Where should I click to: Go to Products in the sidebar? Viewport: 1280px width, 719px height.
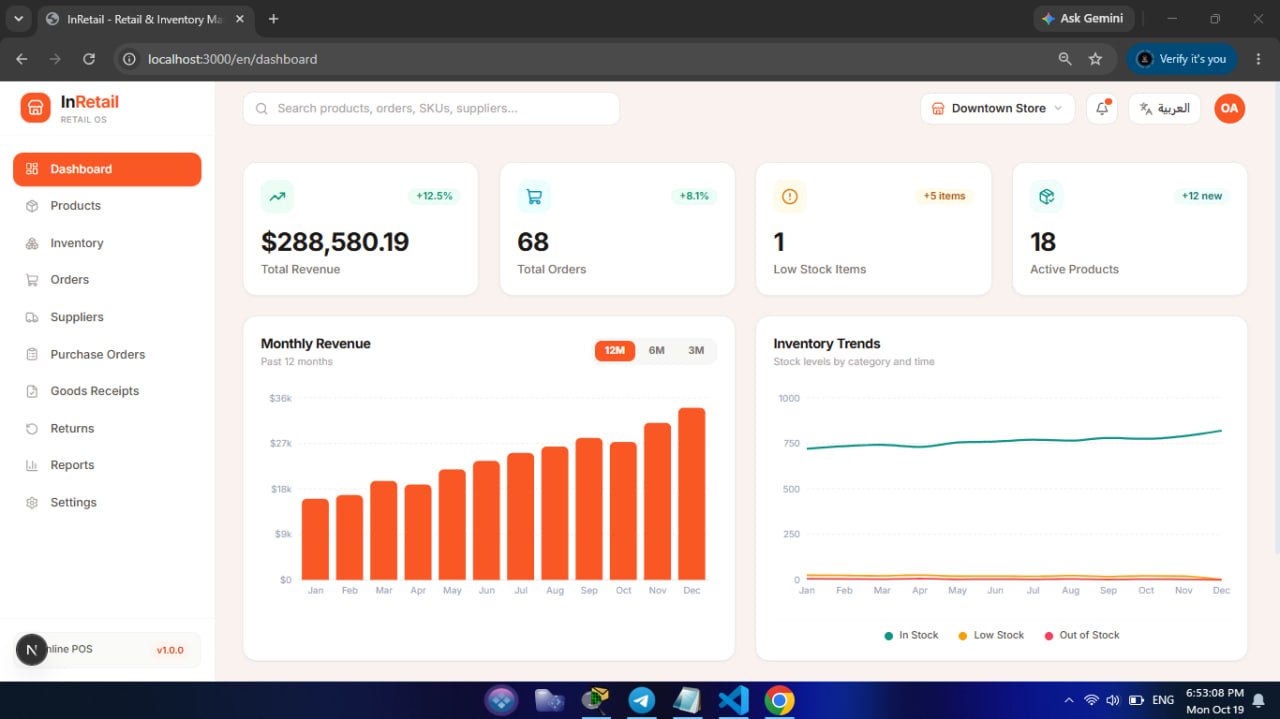coord(107,206)
